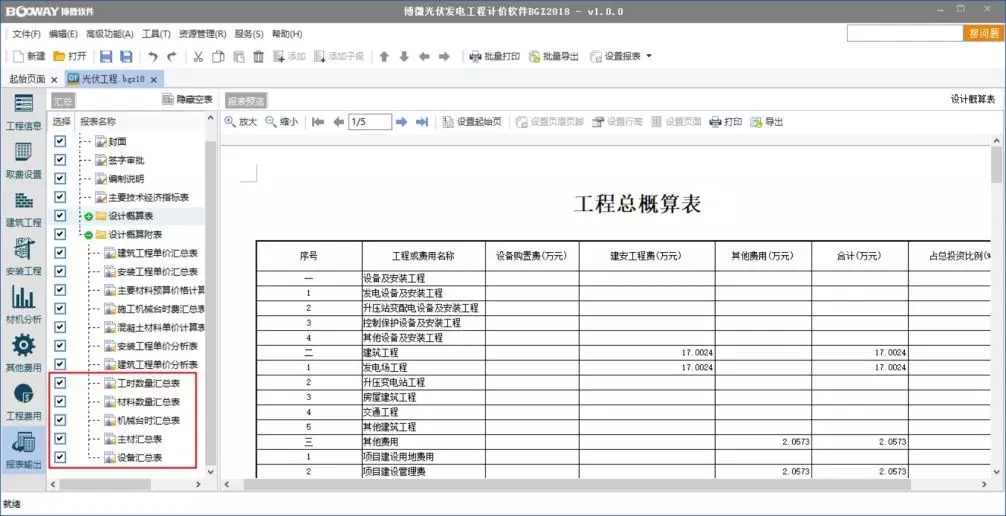
Task: Click the 设置起始页 button
Action: (x=472, y=122)
